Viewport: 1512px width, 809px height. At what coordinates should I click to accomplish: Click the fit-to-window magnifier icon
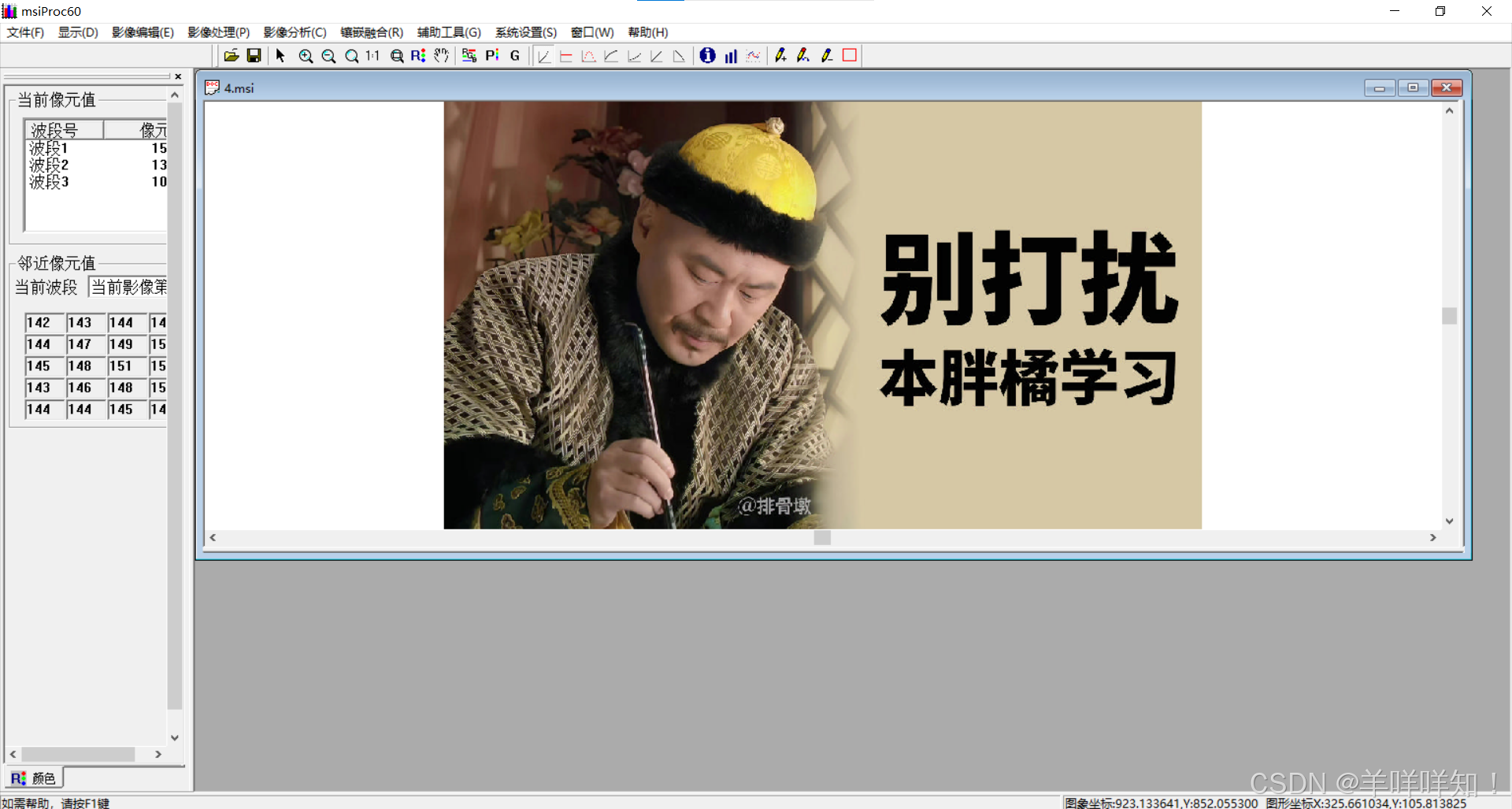point(397,56)
